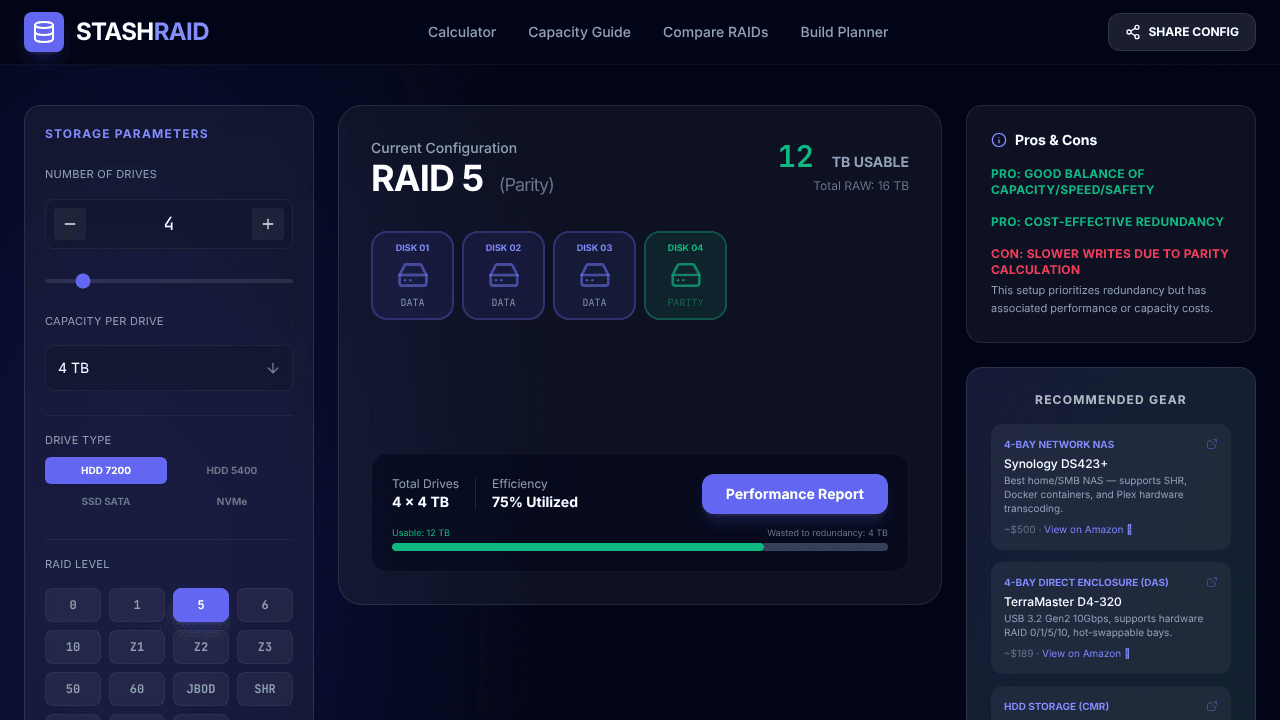Click the StashRAID database logo icon

point(44,32)
